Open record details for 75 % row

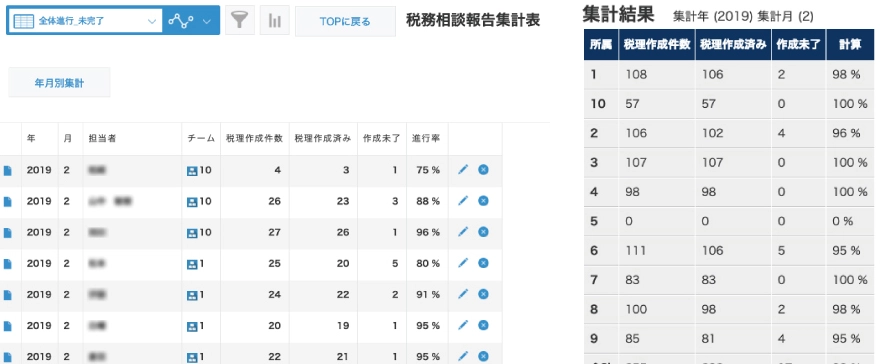[7, 170]
